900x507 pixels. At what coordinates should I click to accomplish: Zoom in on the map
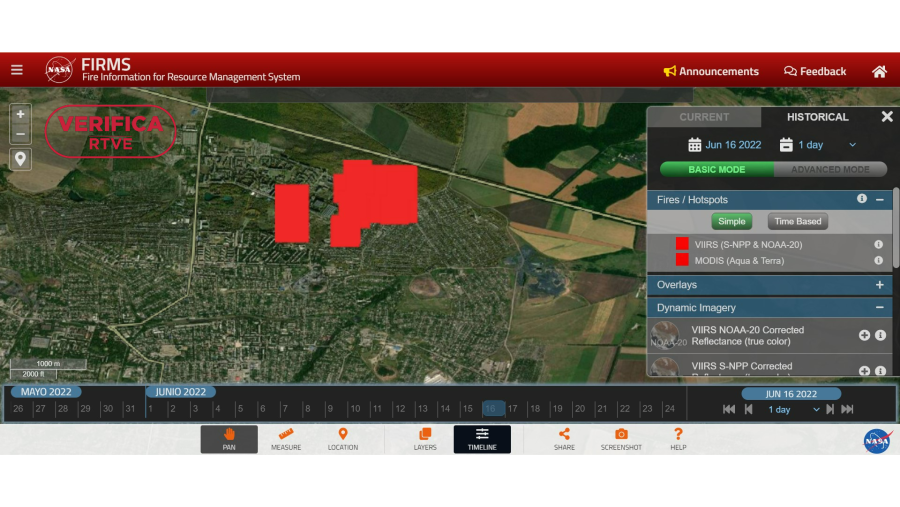(x=20, y=115)
